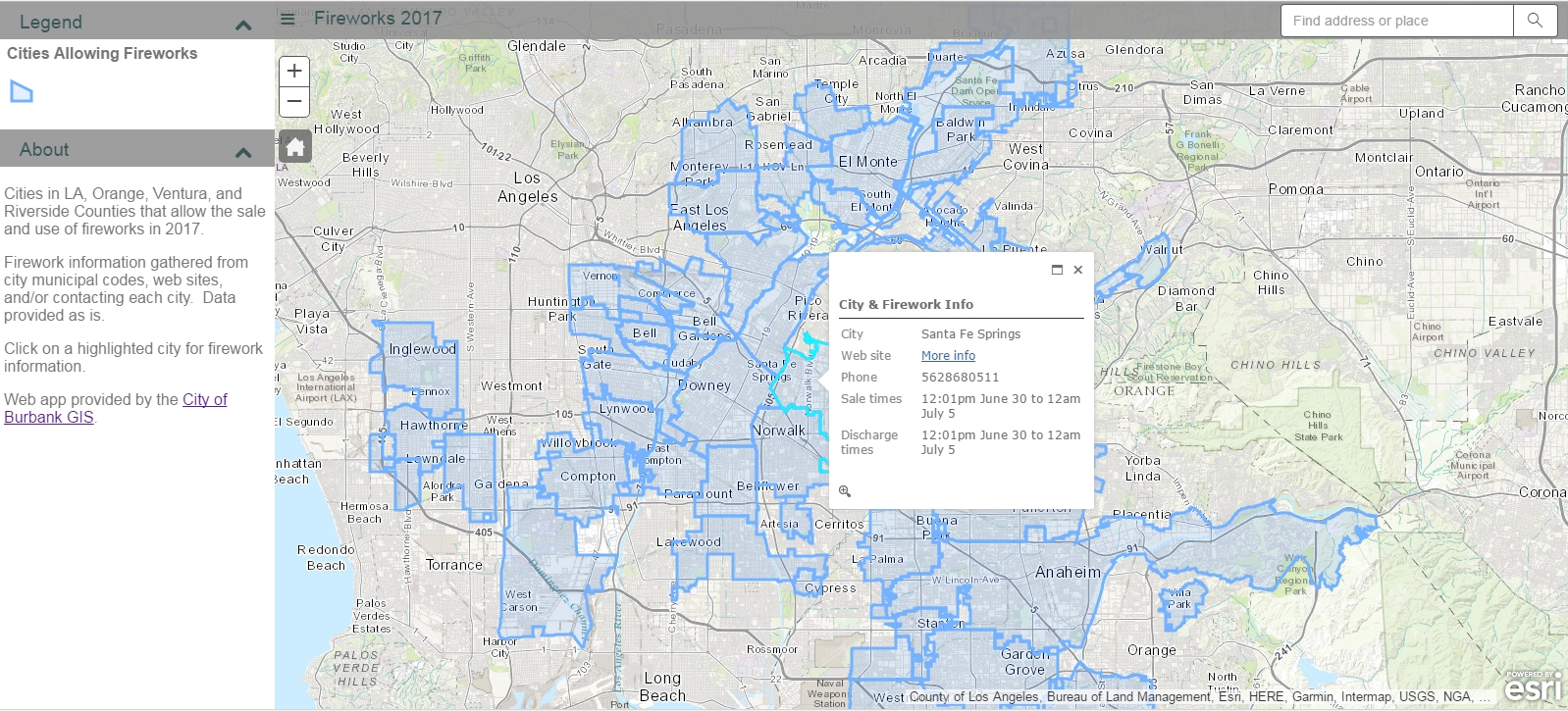Screen dimensions: 1568x711
Task: Click the Lakewood label on the map
Action: click(689, 542)
